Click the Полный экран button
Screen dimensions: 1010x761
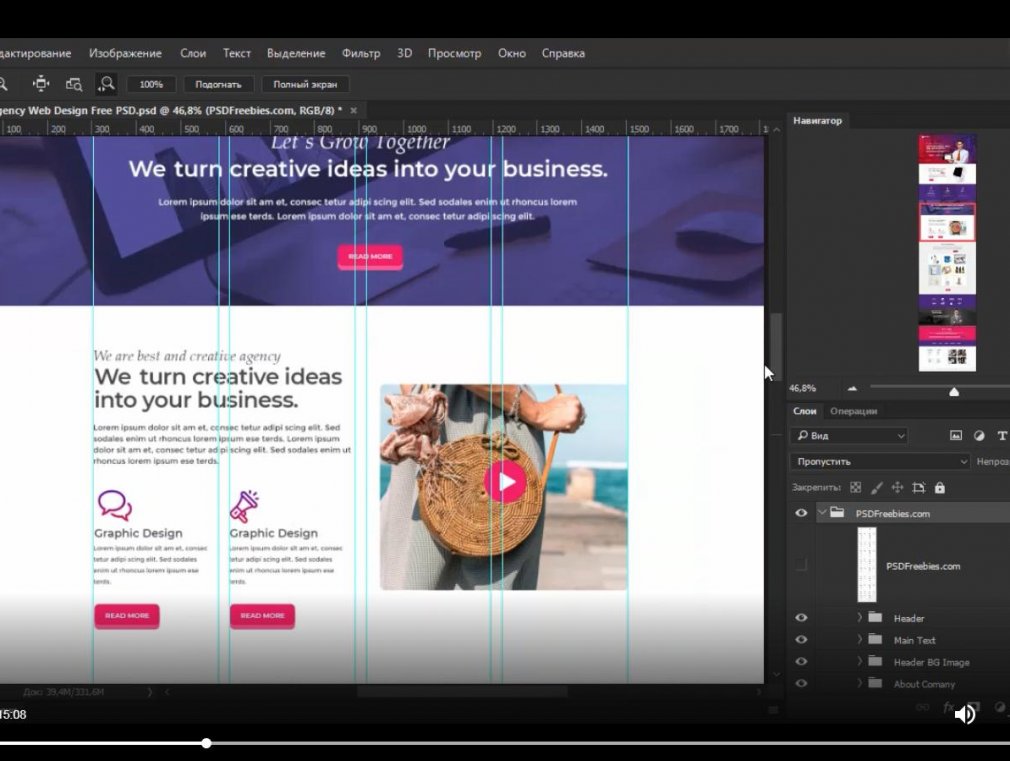coord(305,84)
